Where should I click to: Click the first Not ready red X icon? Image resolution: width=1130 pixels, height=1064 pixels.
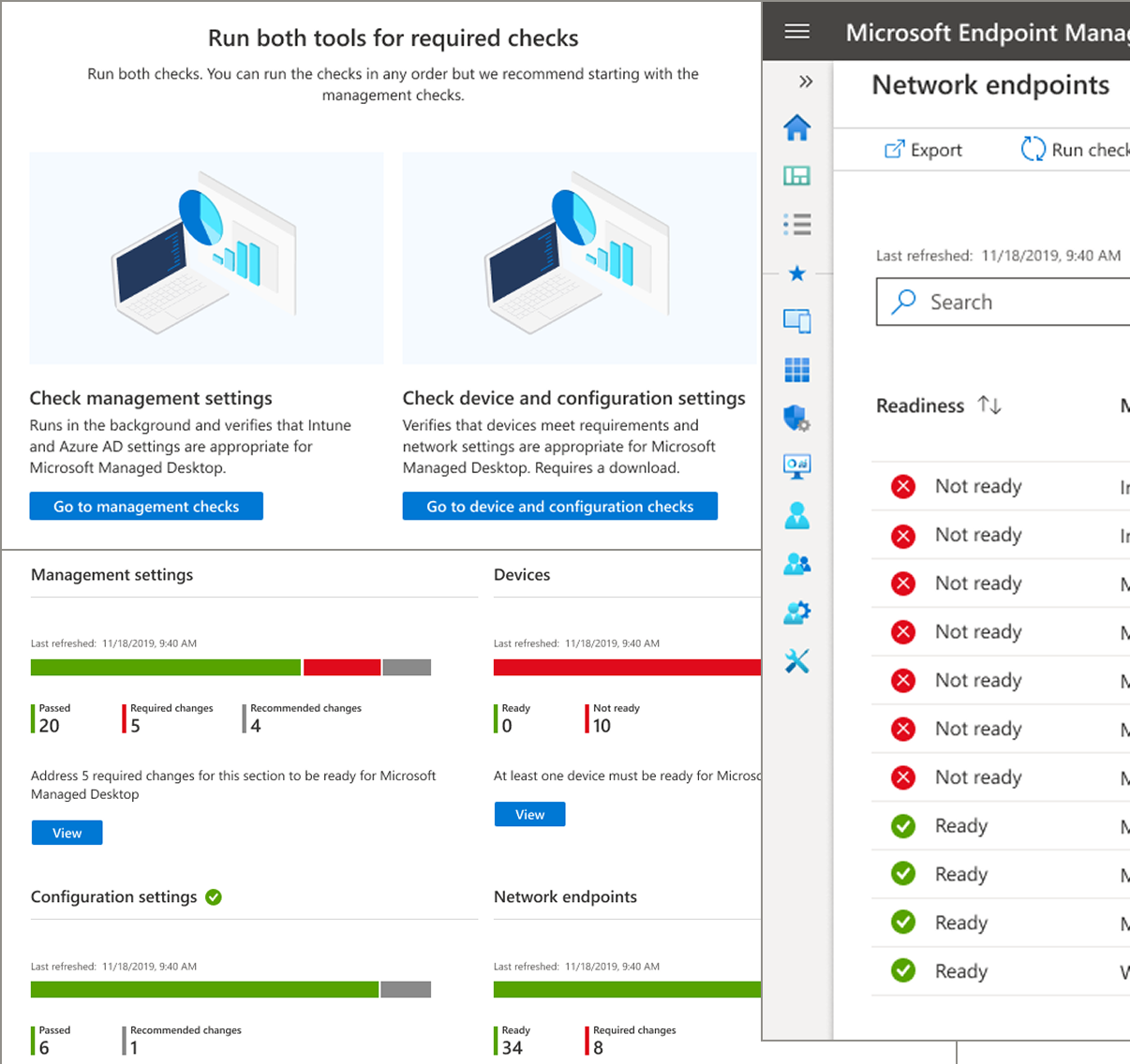coord(903,486)
